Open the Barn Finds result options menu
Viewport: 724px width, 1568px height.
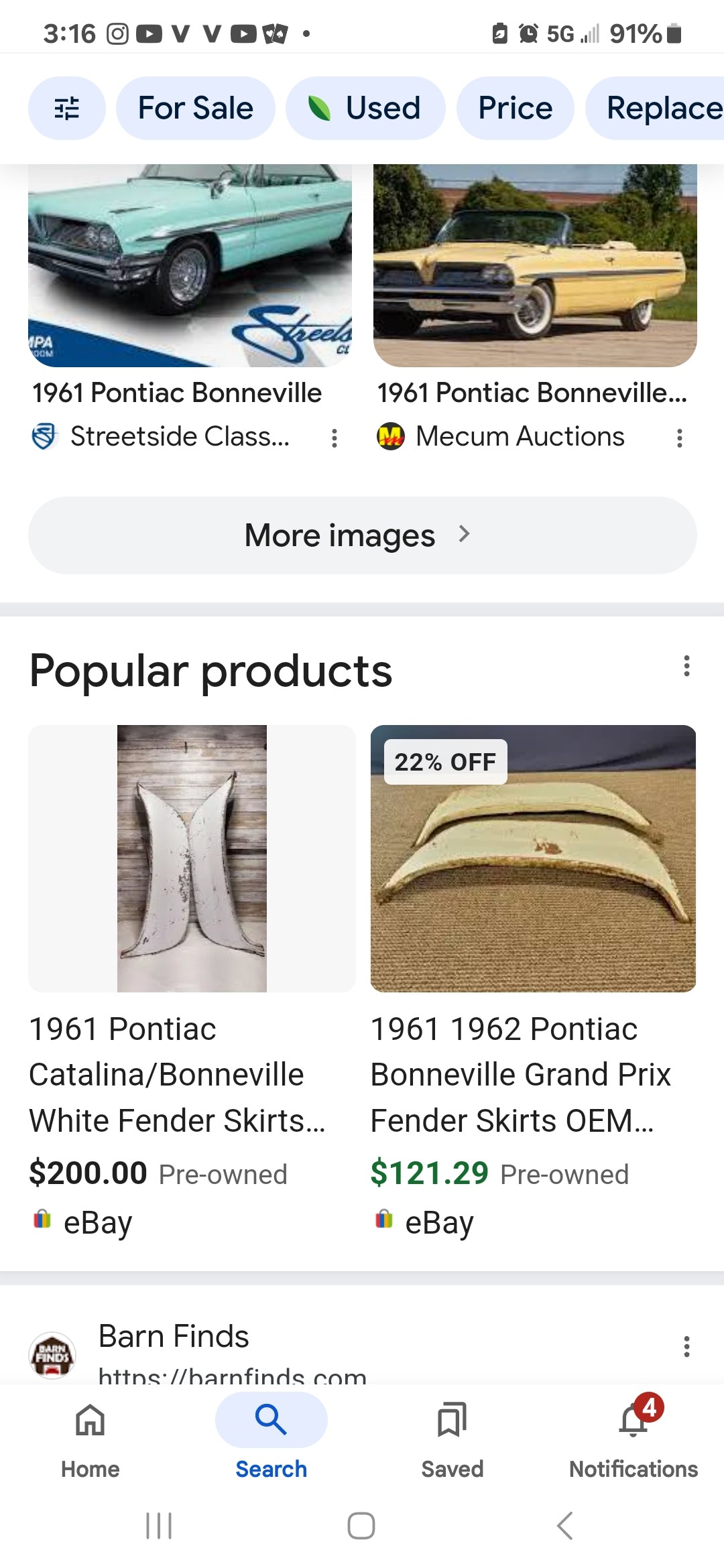(686, 1346)
